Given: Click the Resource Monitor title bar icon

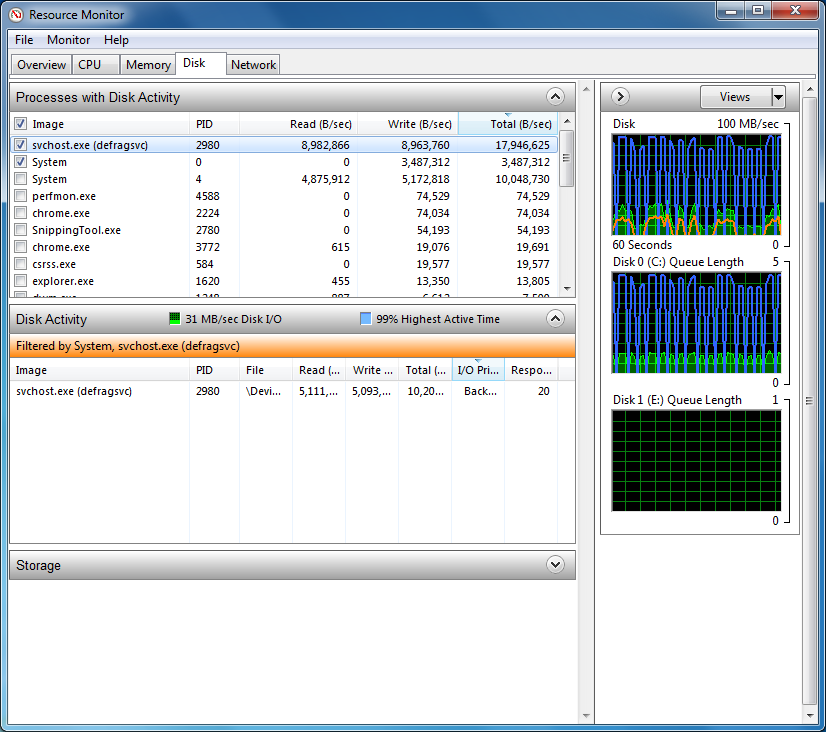Looking at the screenshot, I should pyautogui.click(x=15, y=15).
